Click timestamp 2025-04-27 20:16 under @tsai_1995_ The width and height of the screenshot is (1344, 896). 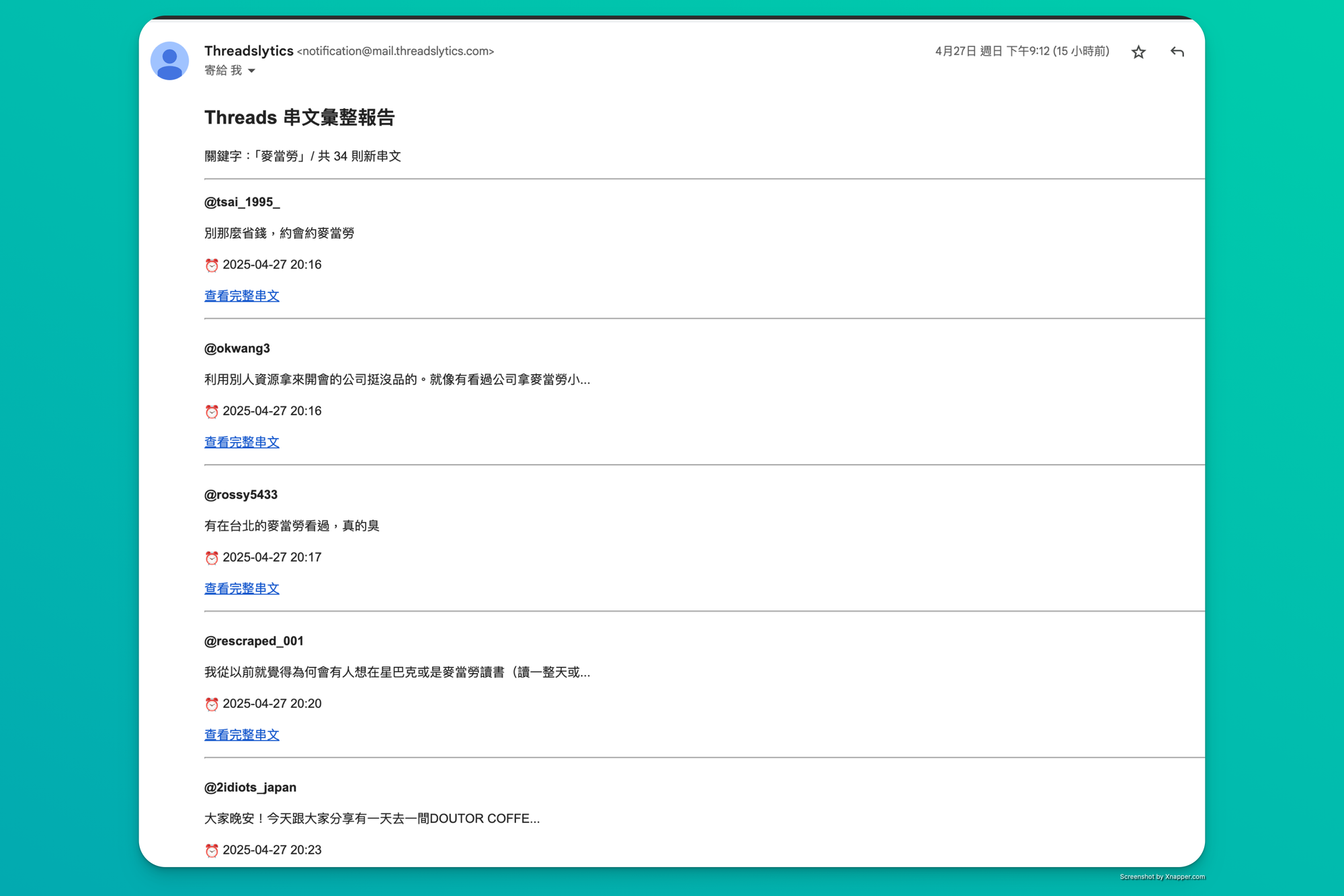[x=272, y=265]
